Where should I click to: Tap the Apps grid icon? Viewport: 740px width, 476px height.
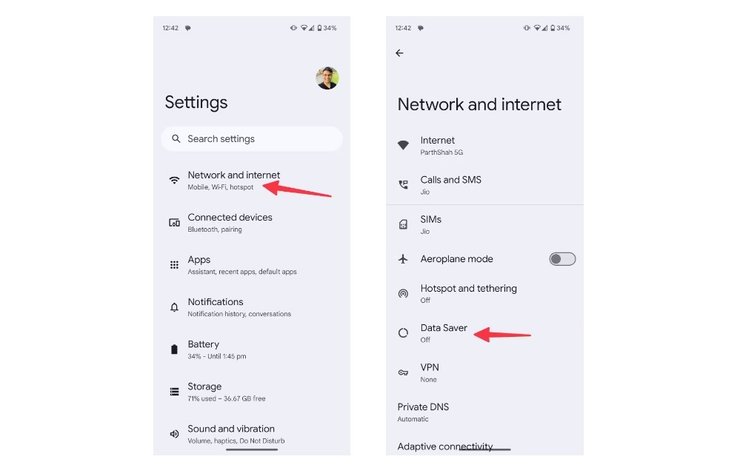click(174, 265)
